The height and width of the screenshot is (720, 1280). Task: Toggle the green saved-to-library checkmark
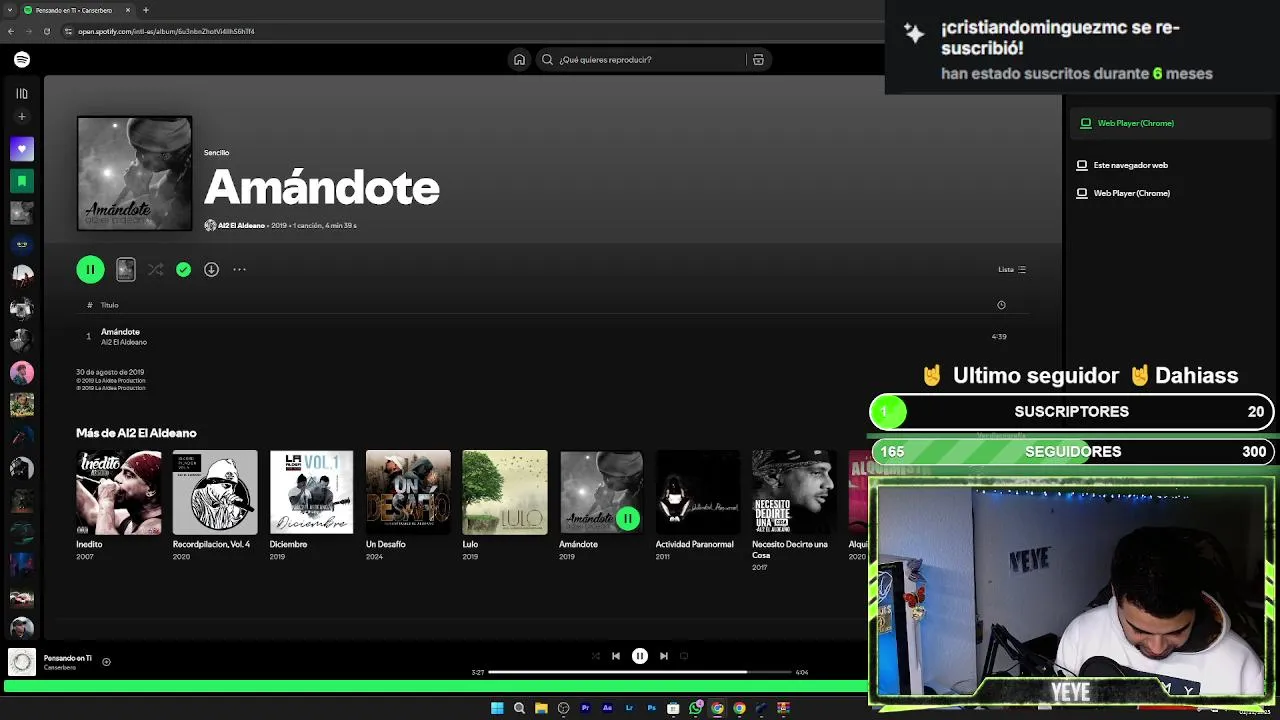(183, 269)
